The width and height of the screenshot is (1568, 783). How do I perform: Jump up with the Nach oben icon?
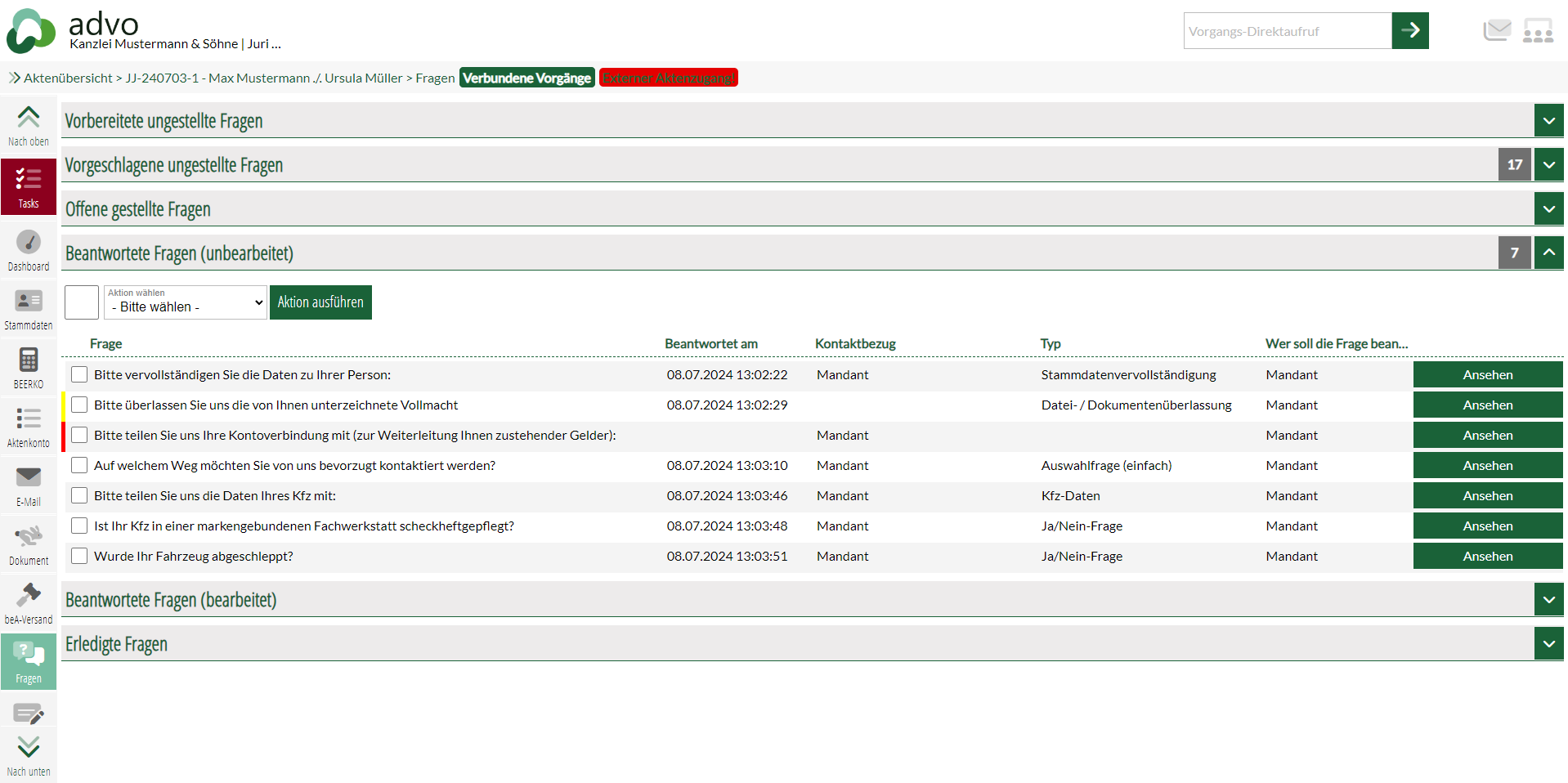29,125
